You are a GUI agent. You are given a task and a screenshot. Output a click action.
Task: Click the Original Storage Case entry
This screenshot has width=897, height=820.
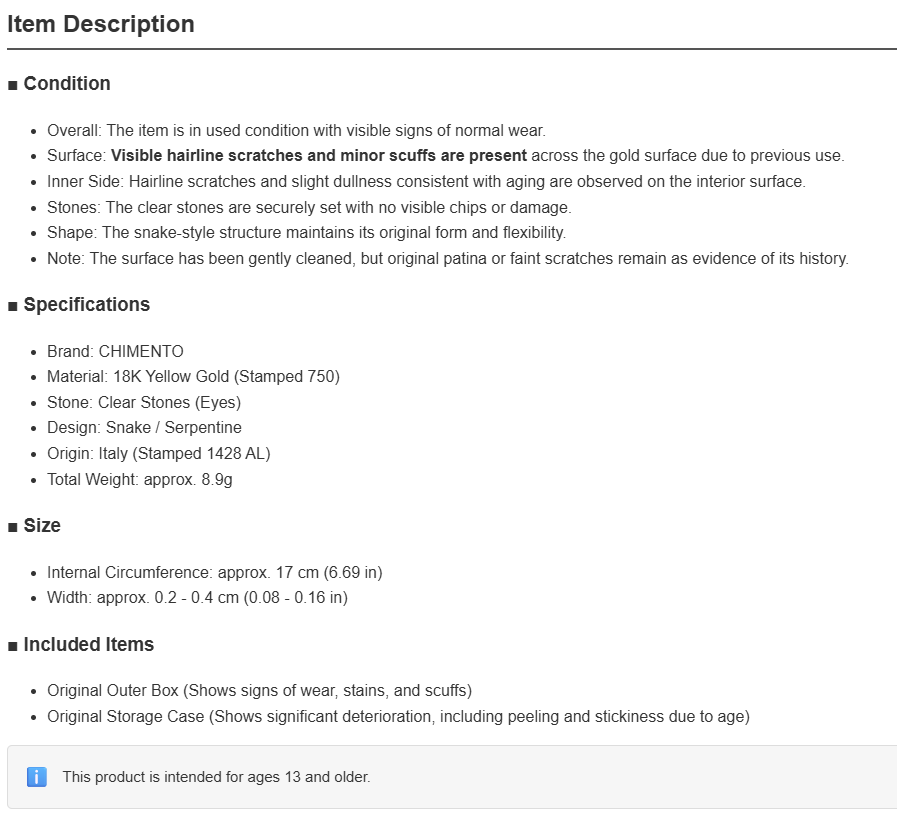[398, 716]
